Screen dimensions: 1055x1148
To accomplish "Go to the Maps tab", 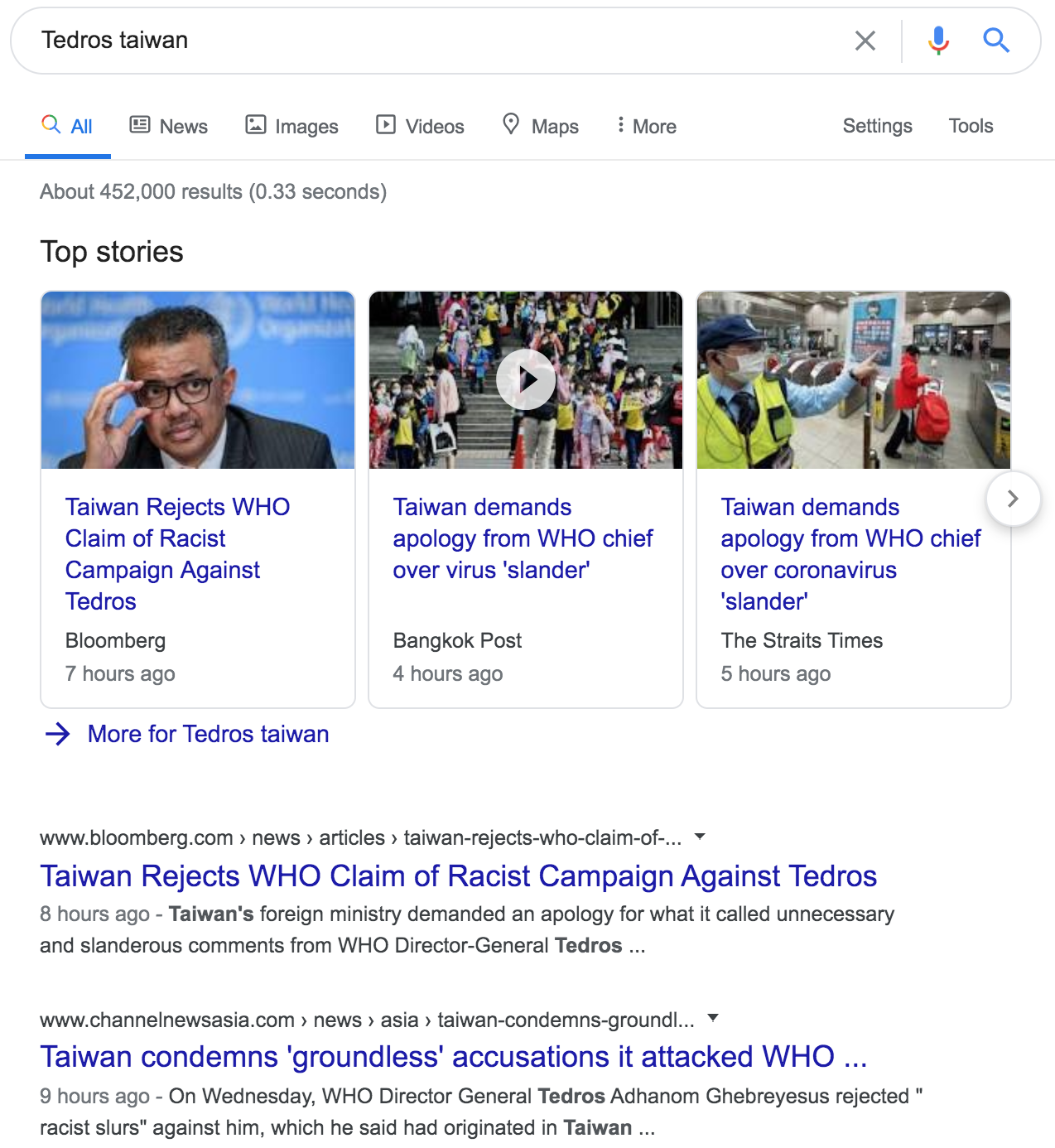I will 541,126.
